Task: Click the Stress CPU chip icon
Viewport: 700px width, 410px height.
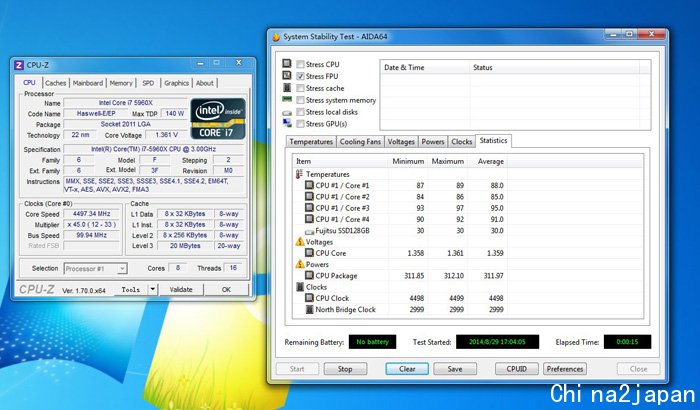Action: point(287,64)
